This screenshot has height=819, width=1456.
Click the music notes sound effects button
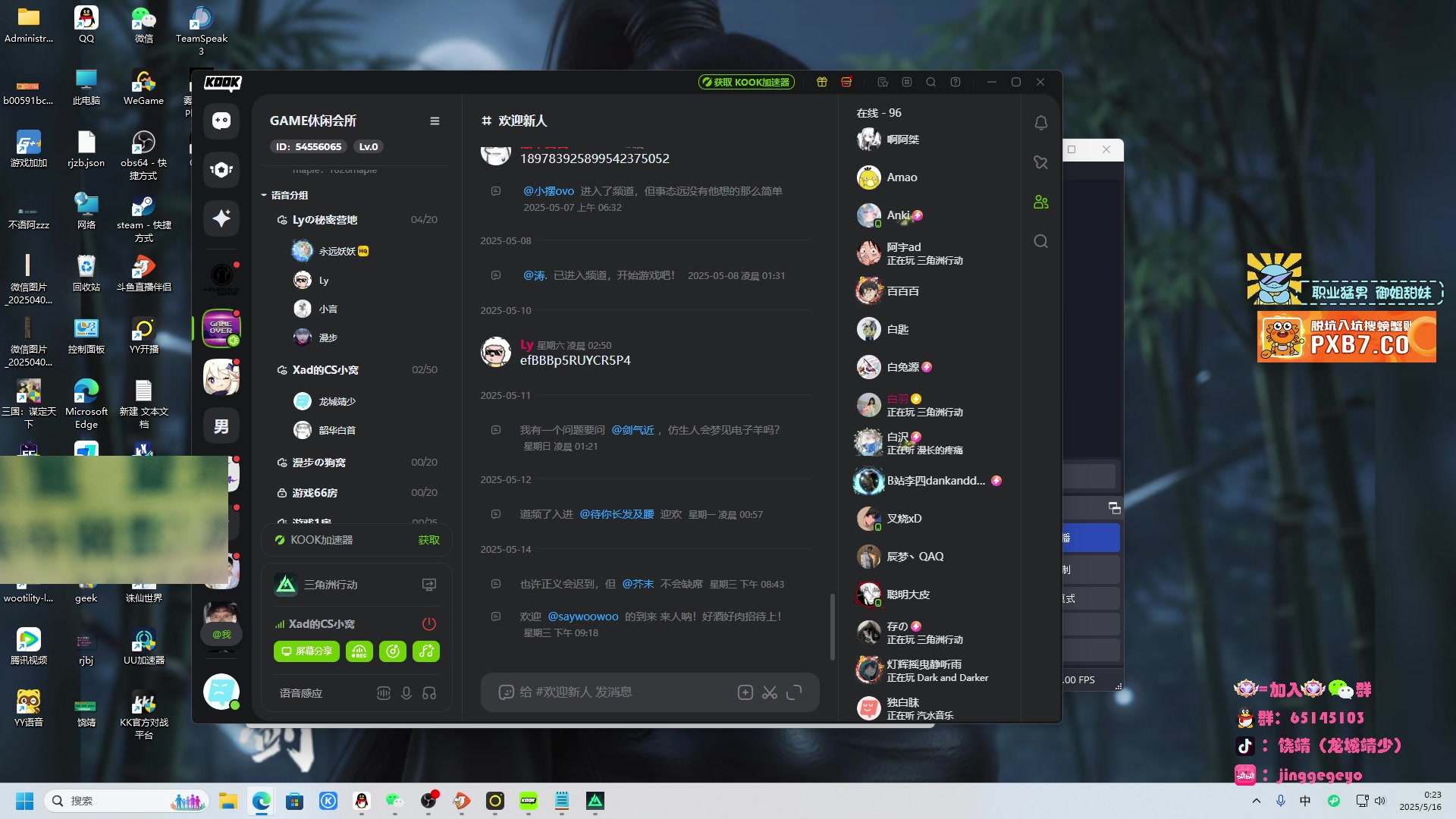tap(426, 651)
